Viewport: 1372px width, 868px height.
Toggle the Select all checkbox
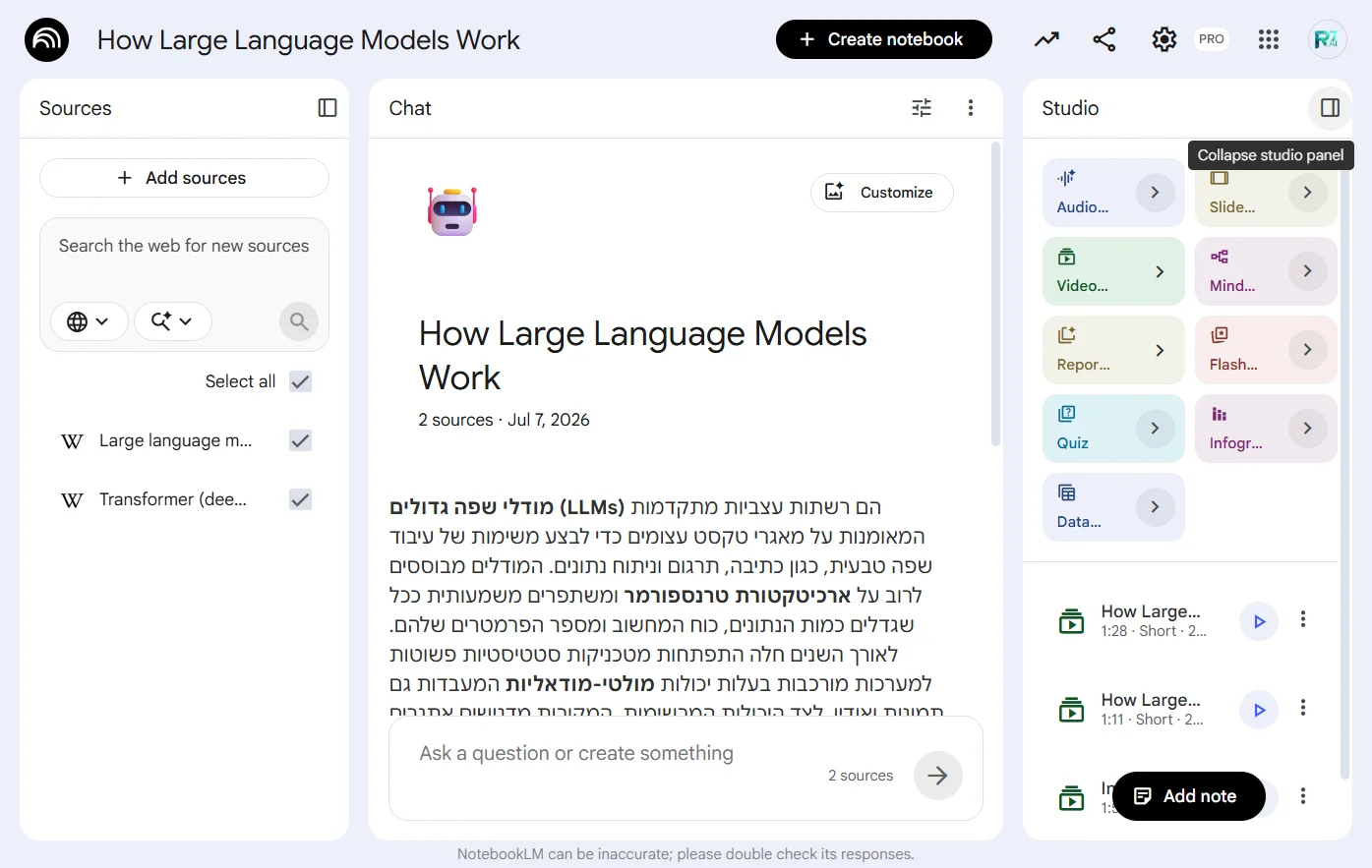tap(301, 381)
